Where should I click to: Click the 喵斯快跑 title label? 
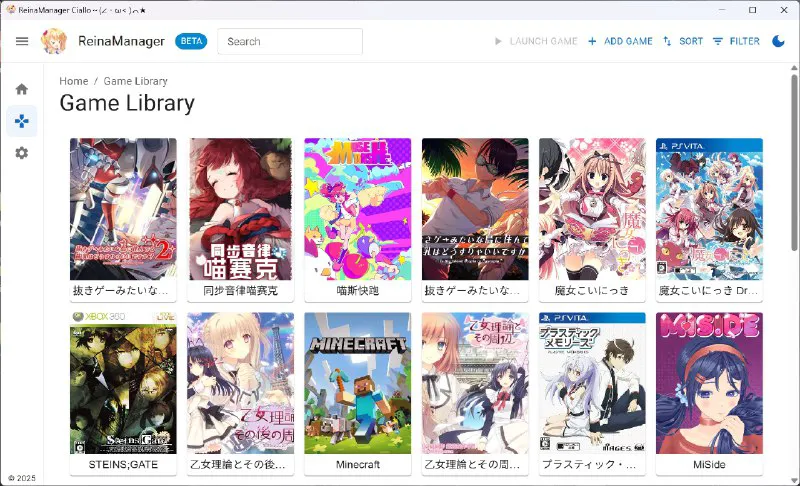point(358,291)
